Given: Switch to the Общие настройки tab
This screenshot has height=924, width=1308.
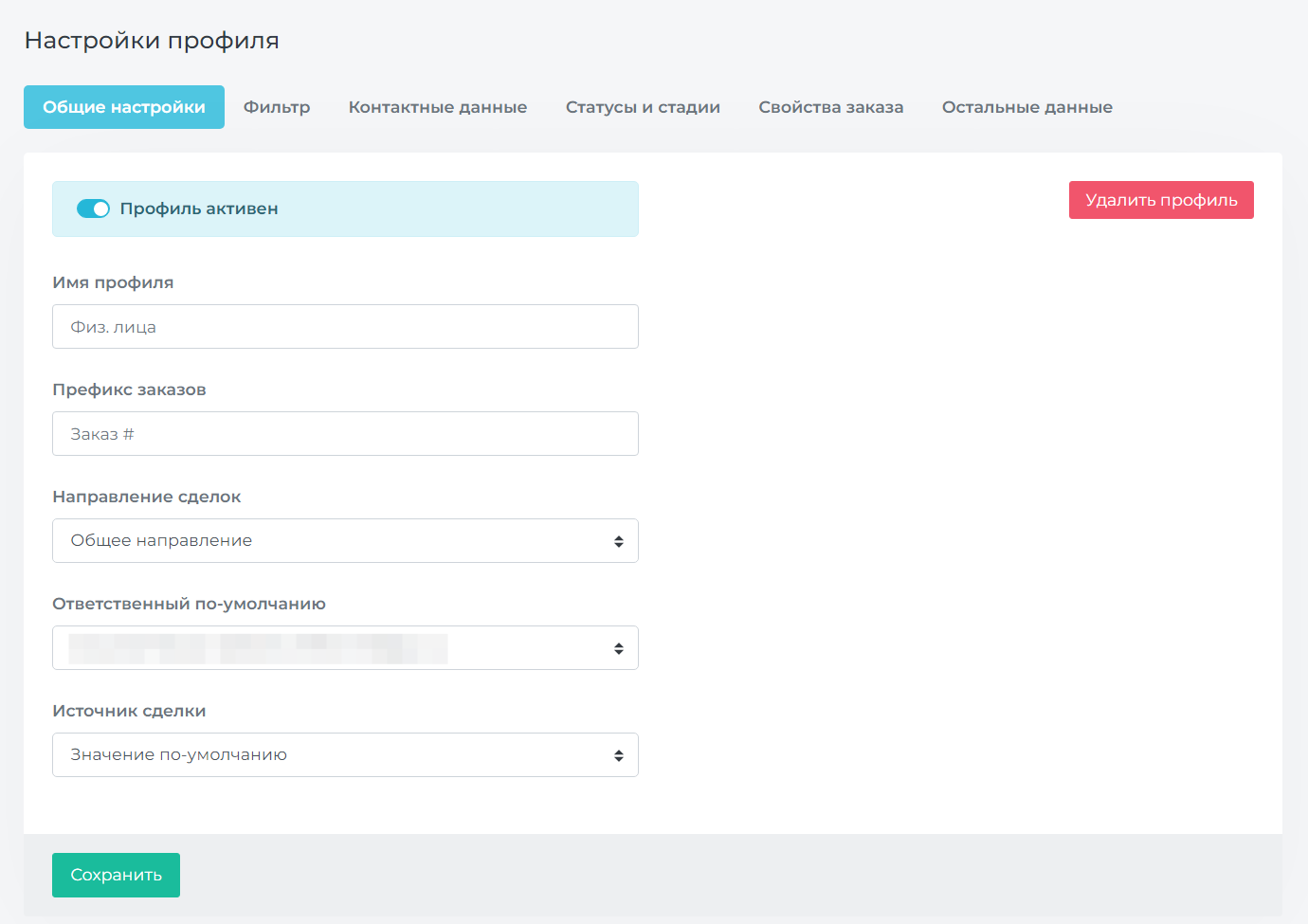Looking at the screenshot, I should pyautogui.click(x=124, y=107).
